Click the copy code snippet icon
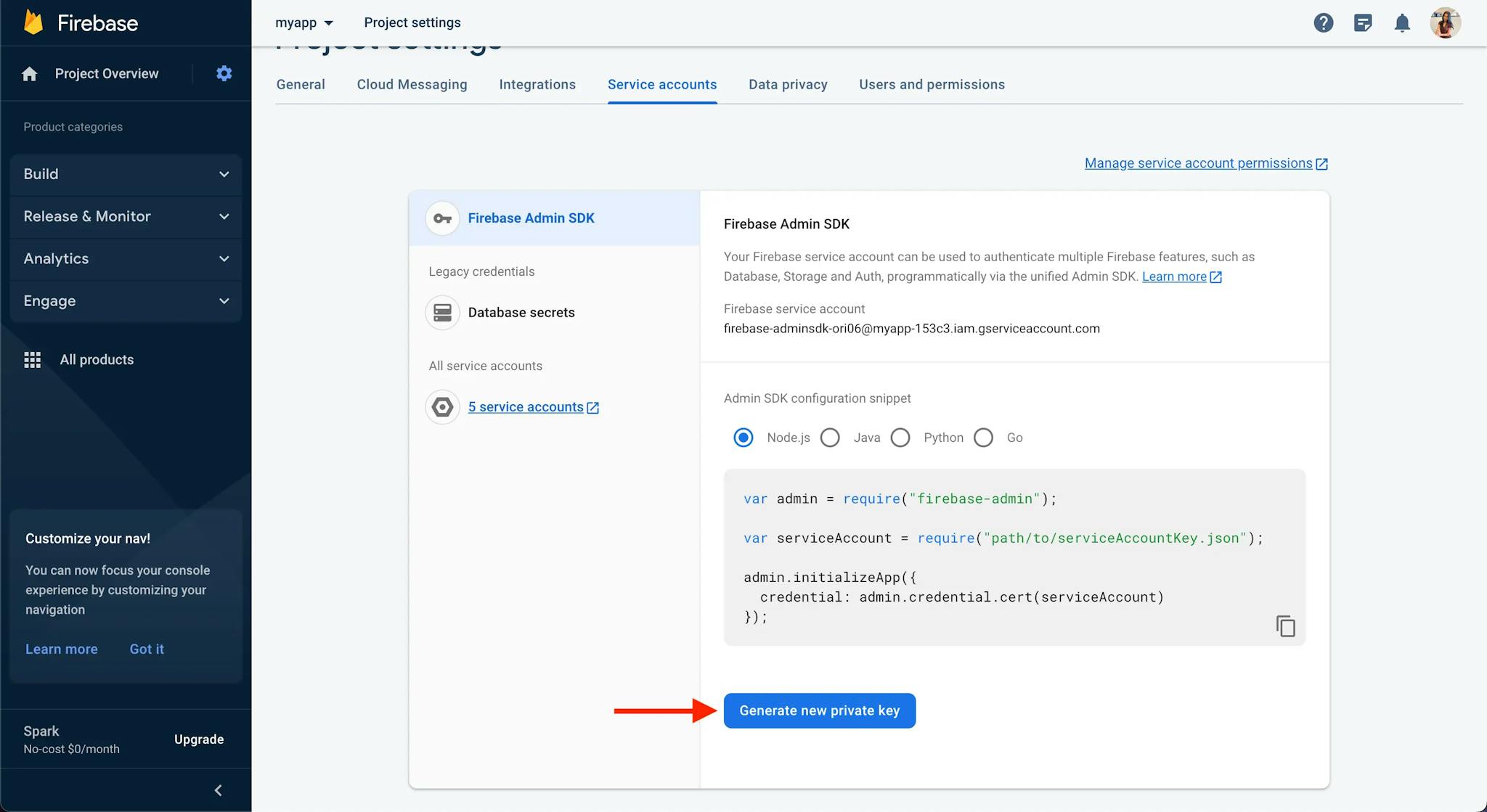Image resolution: width=1487 pixels, height=812 pixels. [1284, 625]
